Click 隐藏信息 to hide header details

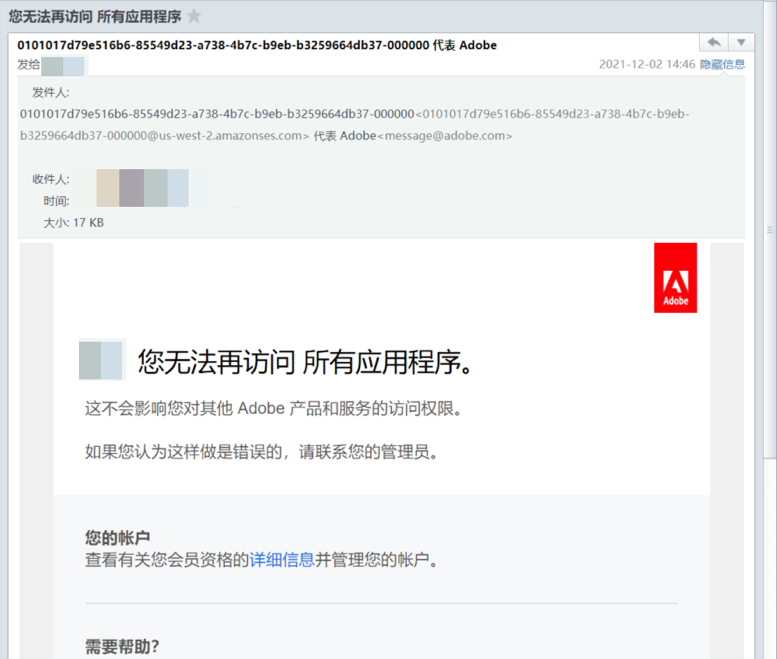coord(722,64)
